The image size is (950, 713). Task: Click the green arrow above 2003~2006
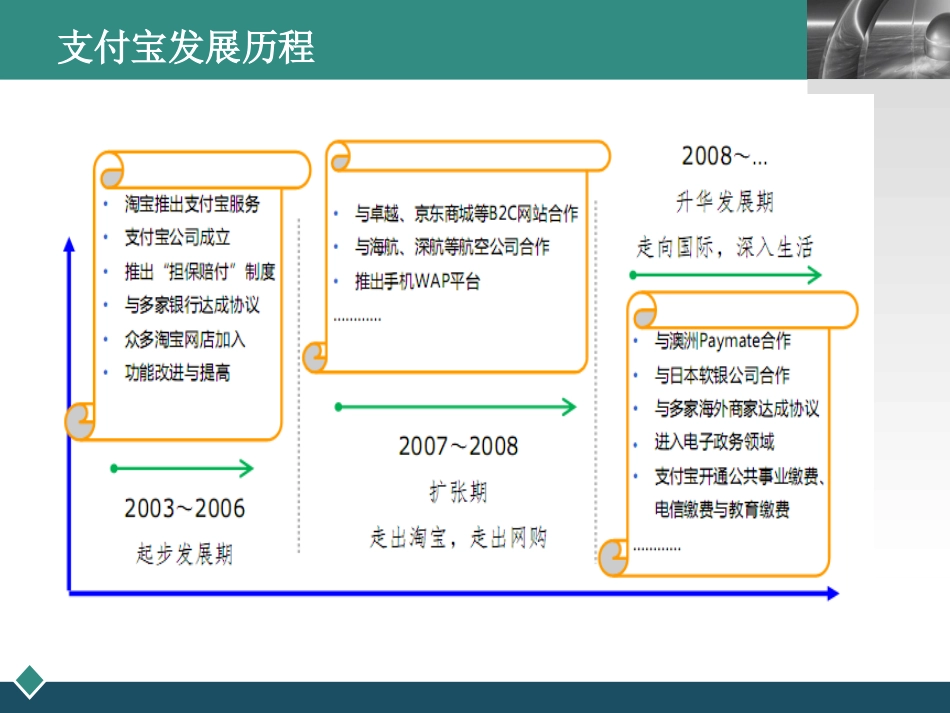click(x=182, y=468)
